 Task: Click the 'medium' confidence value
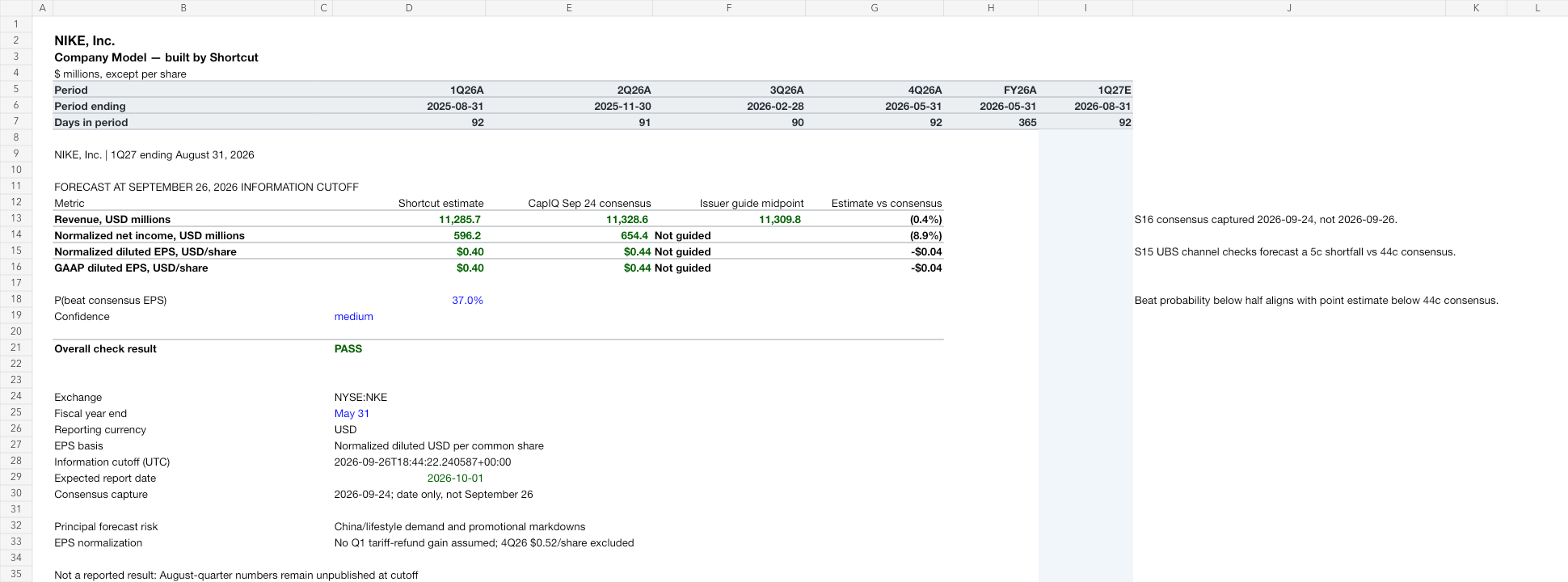pos(353,316)
